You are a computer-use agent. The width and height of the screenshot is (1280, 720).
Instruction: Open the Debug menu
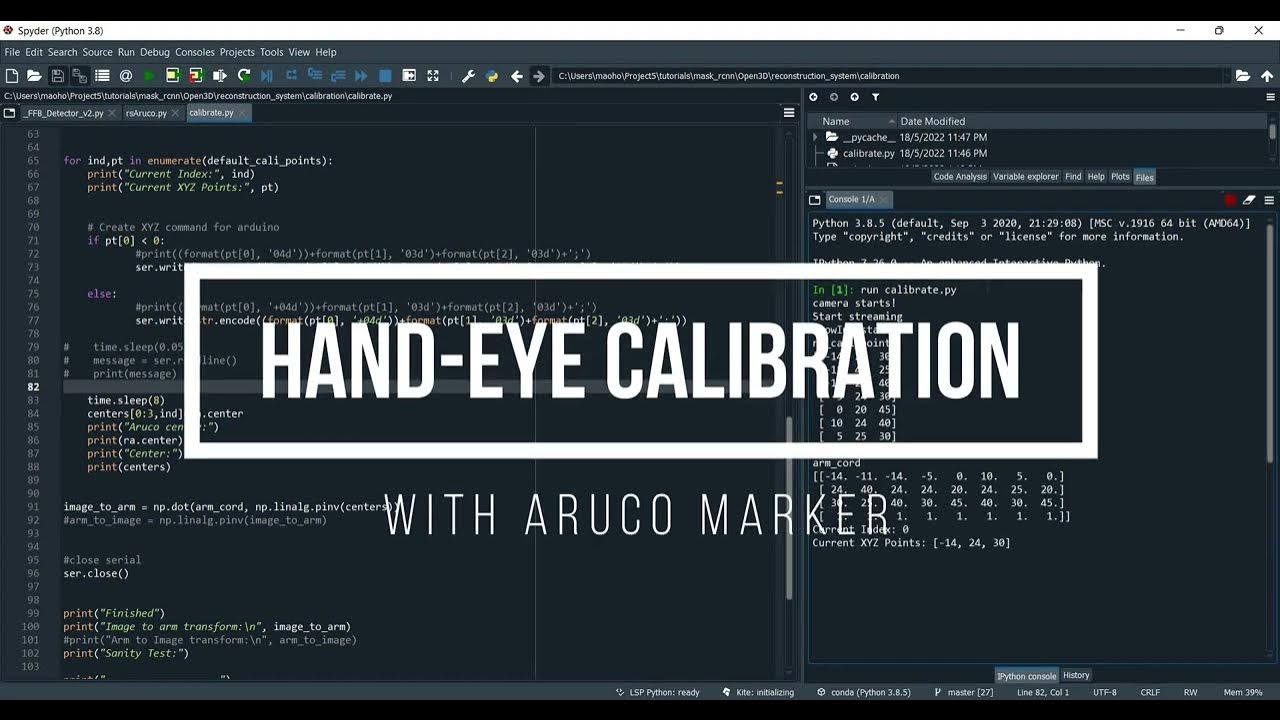[155, 52]
